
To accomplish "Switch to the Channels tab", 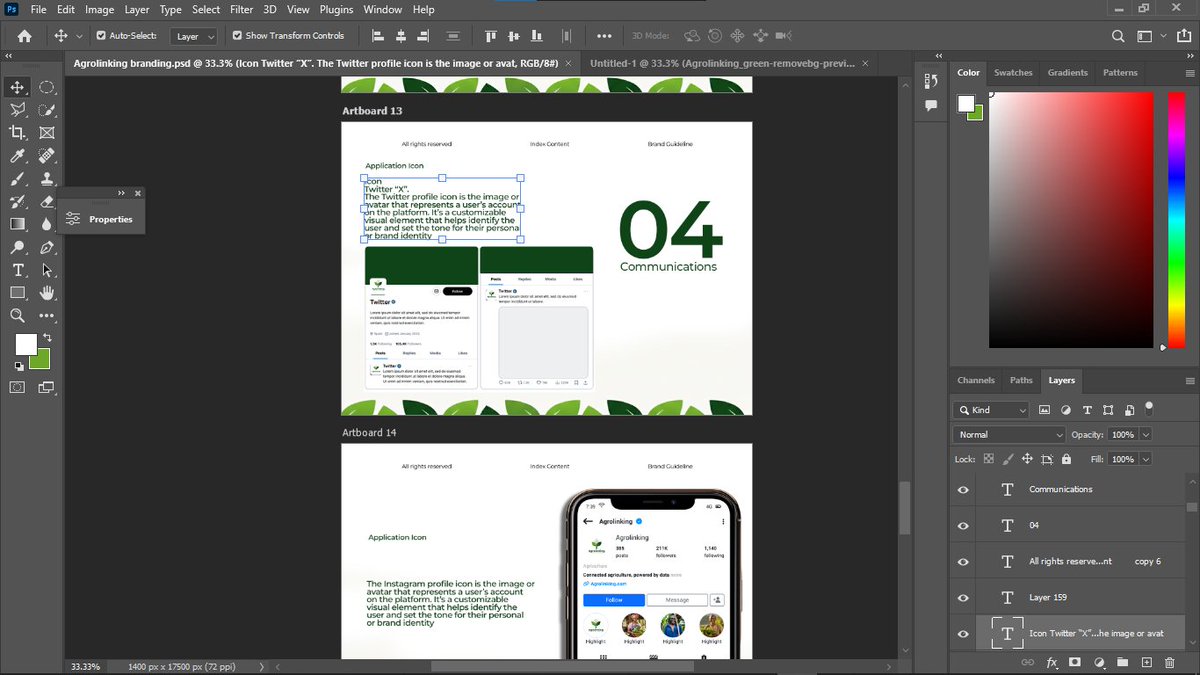I will point(976,380).
